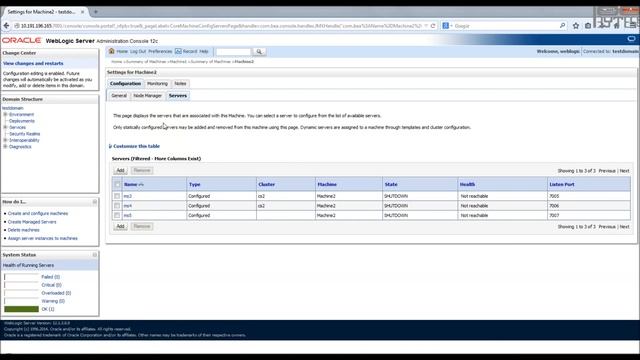640x360 pixels.
Task: Expand the Diagnostics tree node
Action: 5,146
